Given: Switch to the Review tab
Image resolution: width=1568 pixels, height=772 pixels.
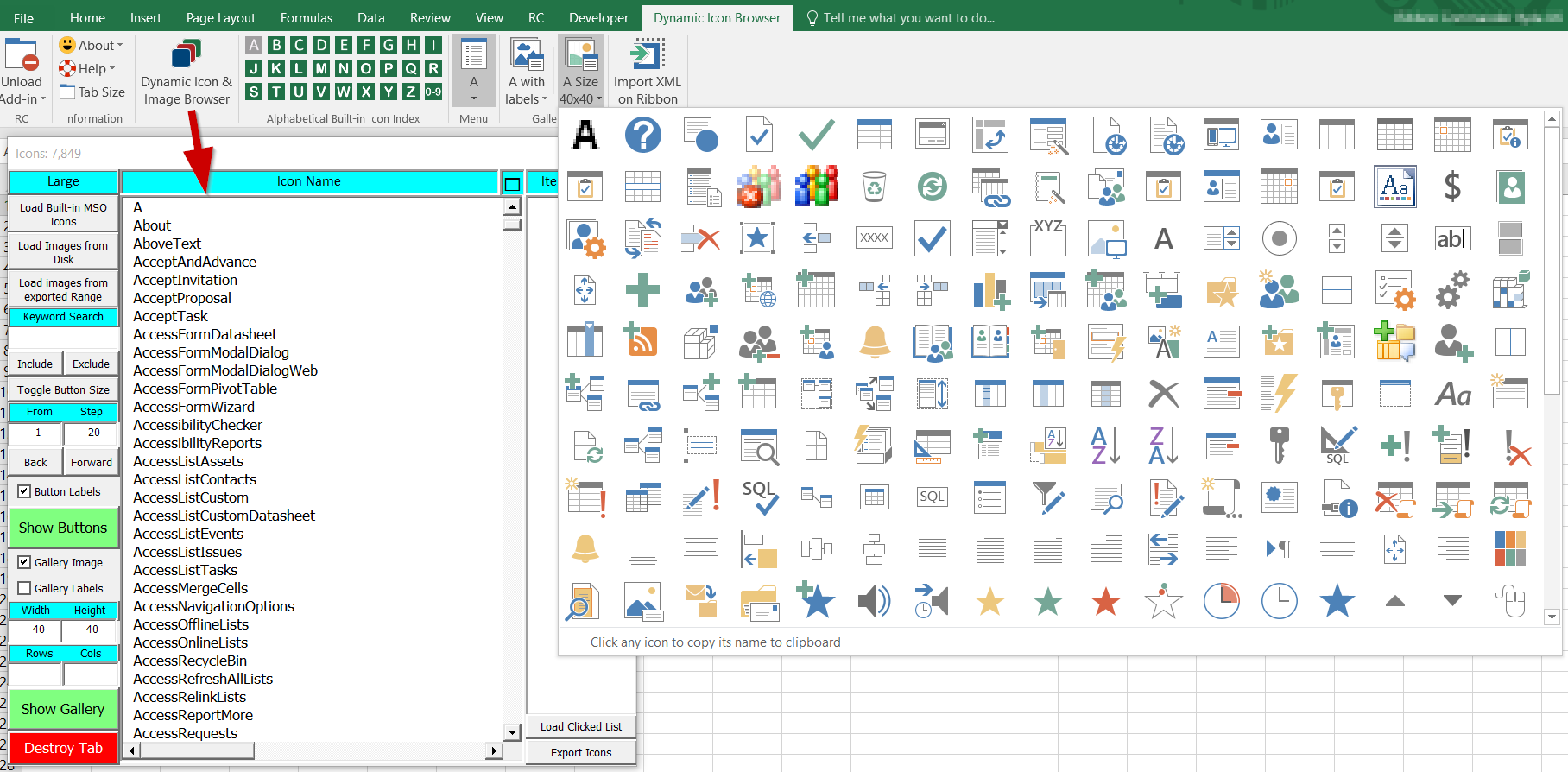Looking at the screenshot, I should click(430, 17).
